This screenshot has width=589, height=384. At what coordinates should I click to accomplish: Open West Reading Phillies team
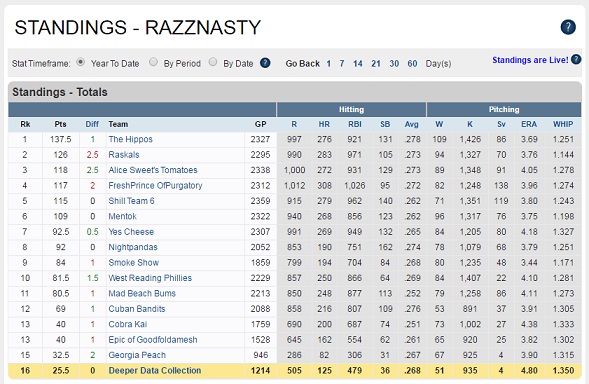150,278
